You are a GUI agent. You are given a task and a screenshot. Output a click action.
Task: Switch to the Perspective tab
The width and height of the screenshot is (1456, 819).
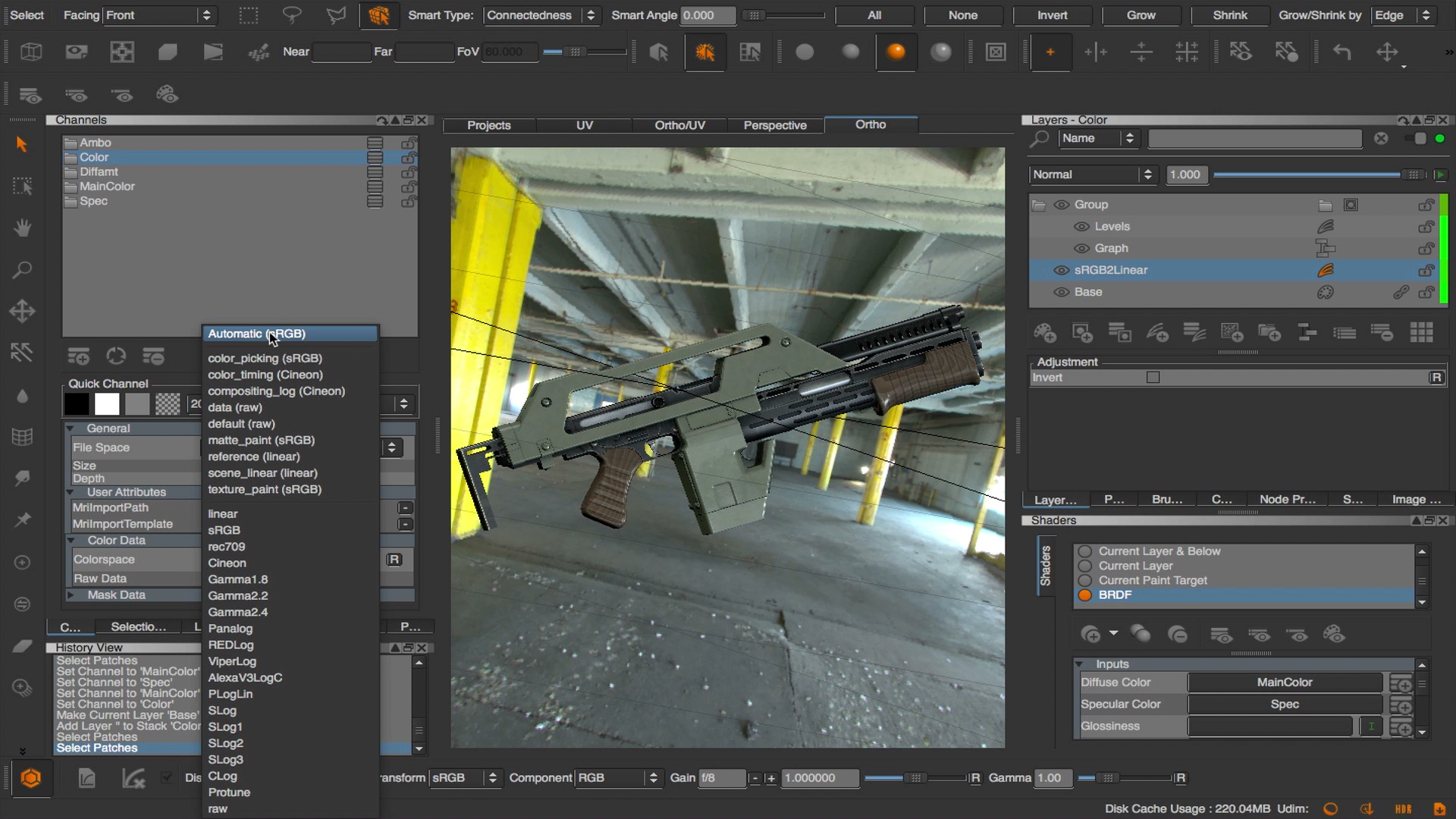[774, 125]
